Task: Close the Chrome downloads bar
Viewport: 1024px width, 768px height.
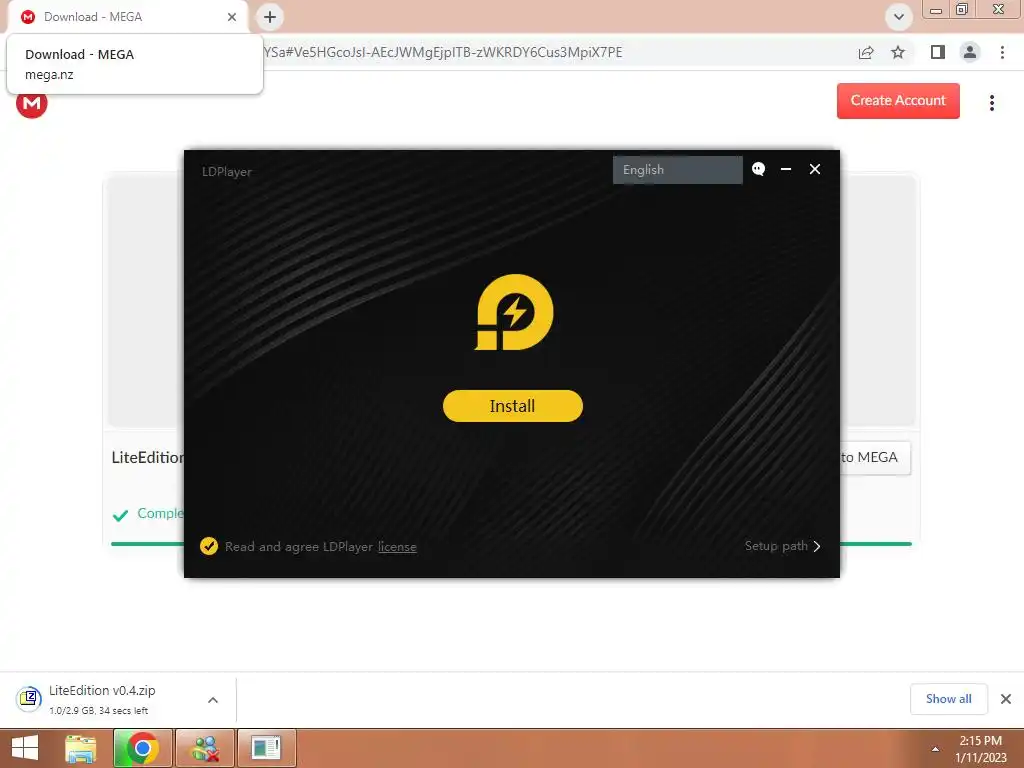Action: coord(1006,699)
